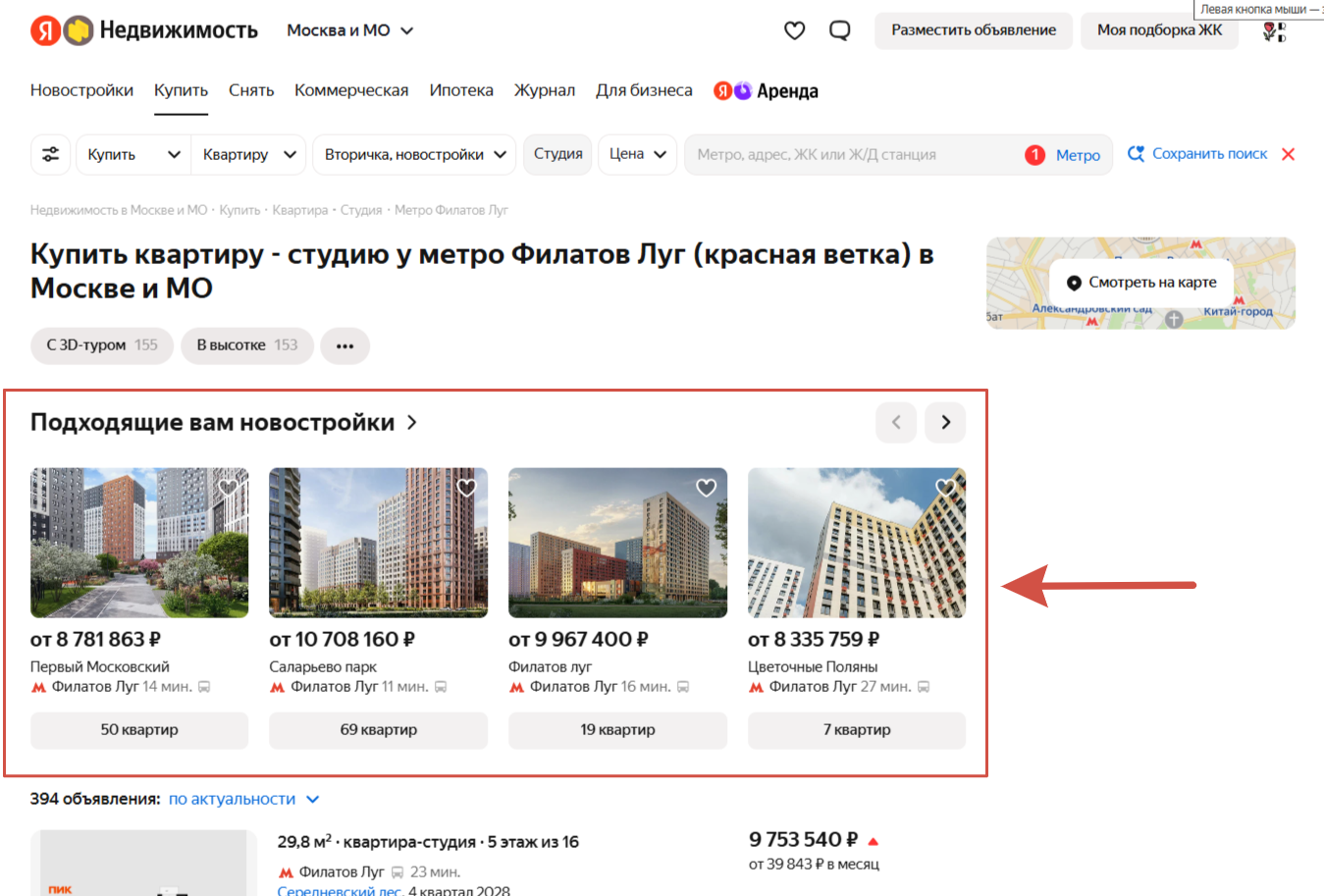The width and height of the screenshot is (1324, 896).
Task: Expand the sorting по актуальности dropdown
Action: 243,799
